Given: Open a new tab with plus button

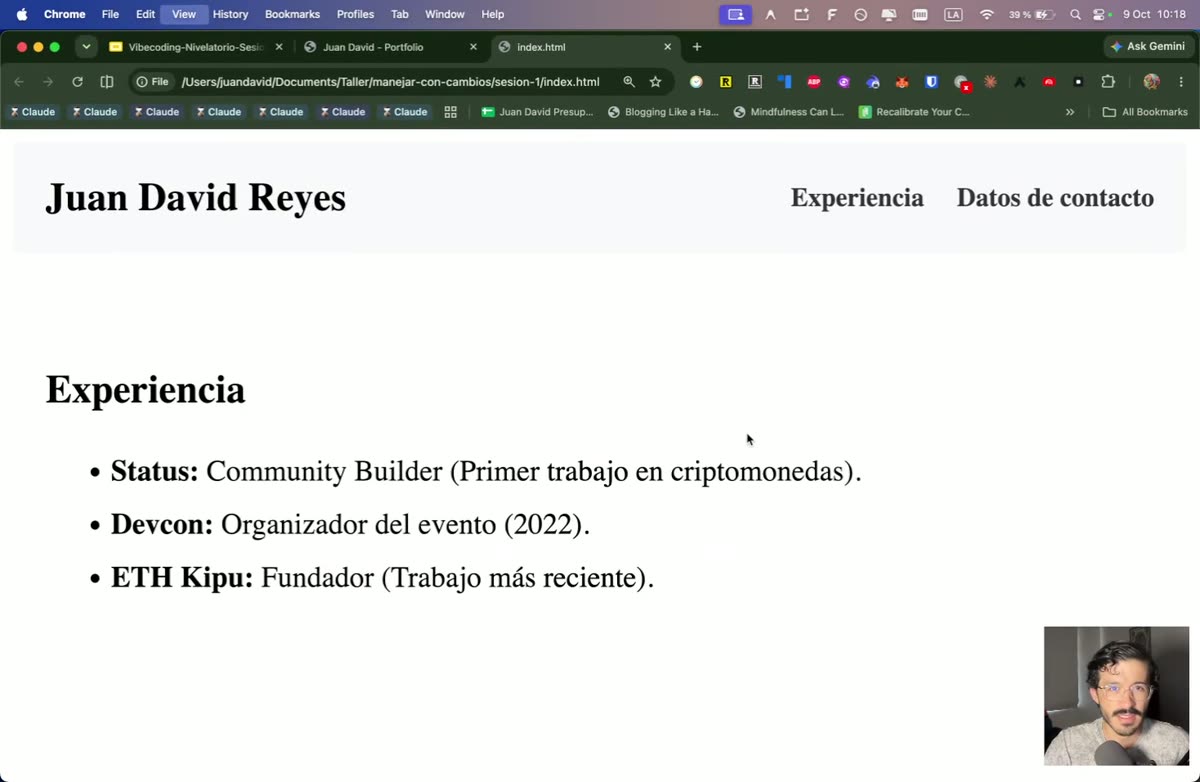Looking at the screenshot, I should [x=697, y=47].
